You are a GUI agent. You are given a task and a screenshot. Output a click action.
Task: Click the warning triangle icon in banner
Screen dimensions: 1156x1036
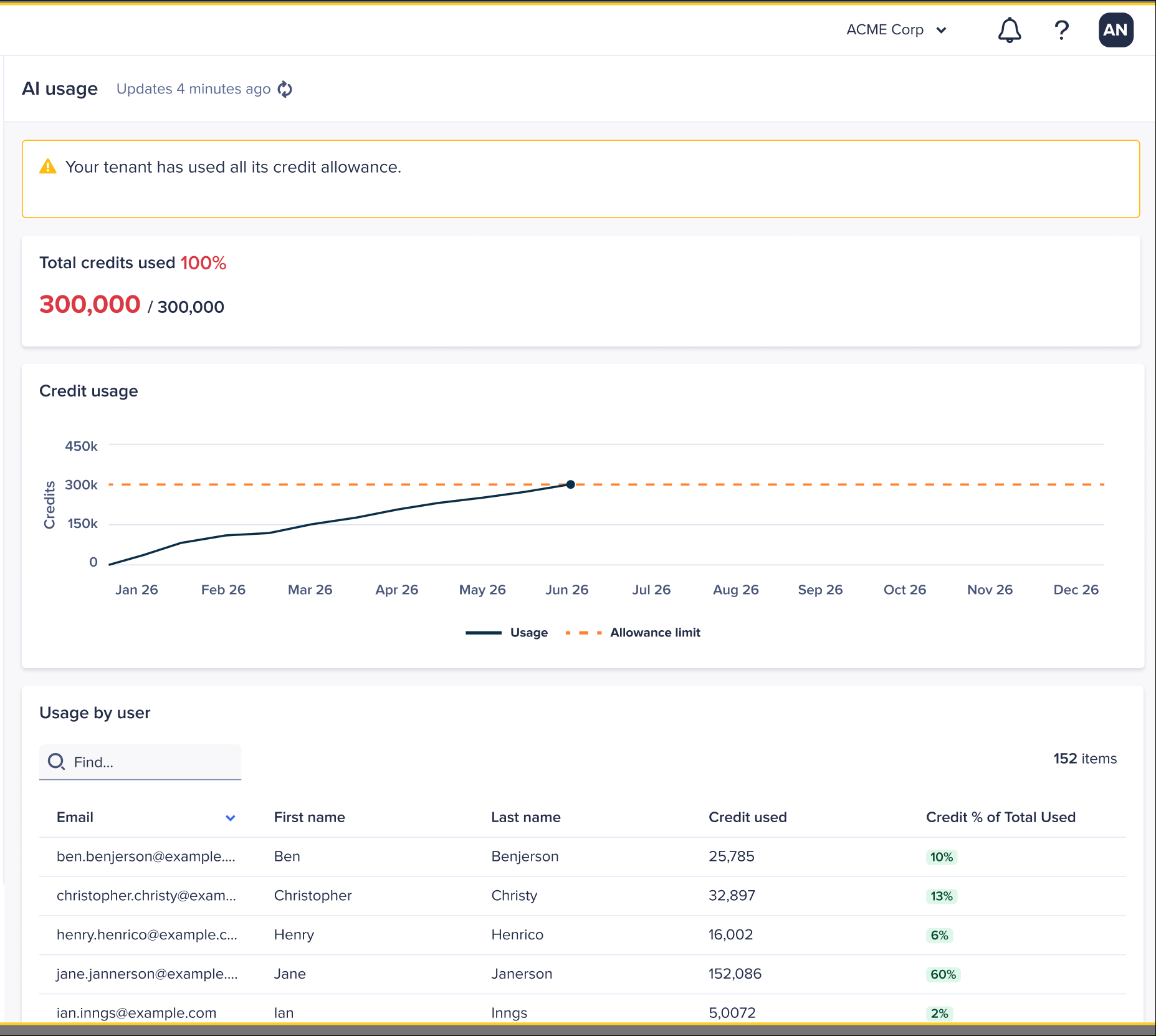click(x=48, y=166)
